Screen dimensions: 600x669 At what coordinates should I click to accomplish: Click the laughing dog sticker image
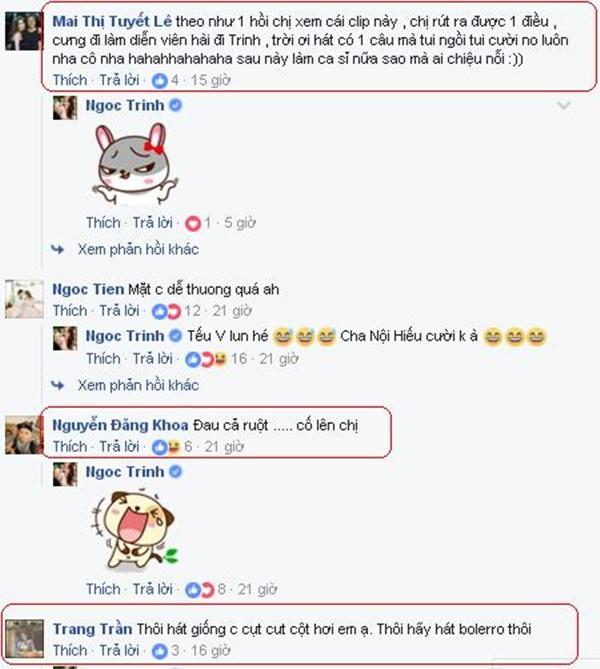135,530
